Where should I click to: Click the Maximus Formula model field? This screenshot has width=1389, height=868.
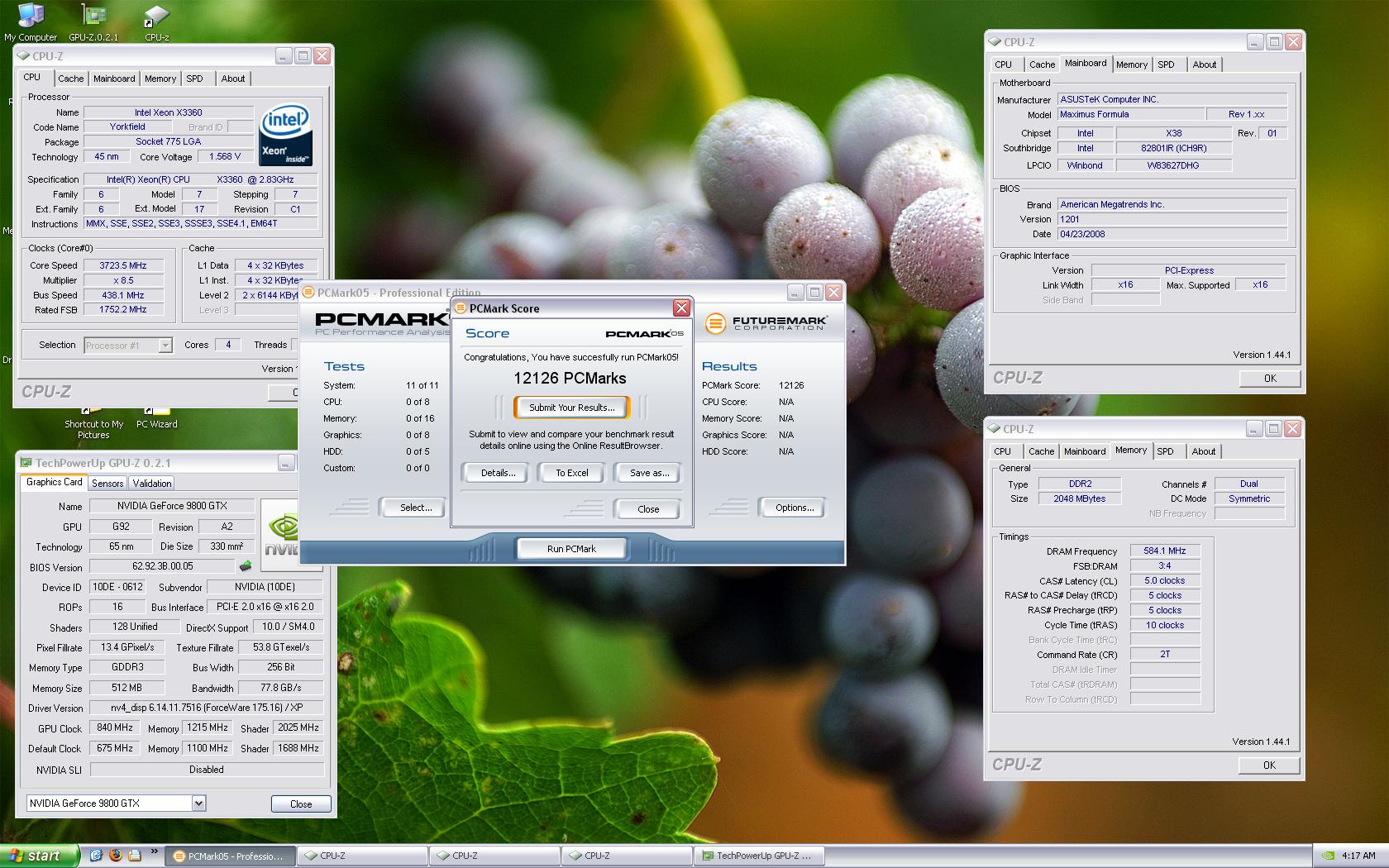pyautogui.click(x=1130, y=114)
